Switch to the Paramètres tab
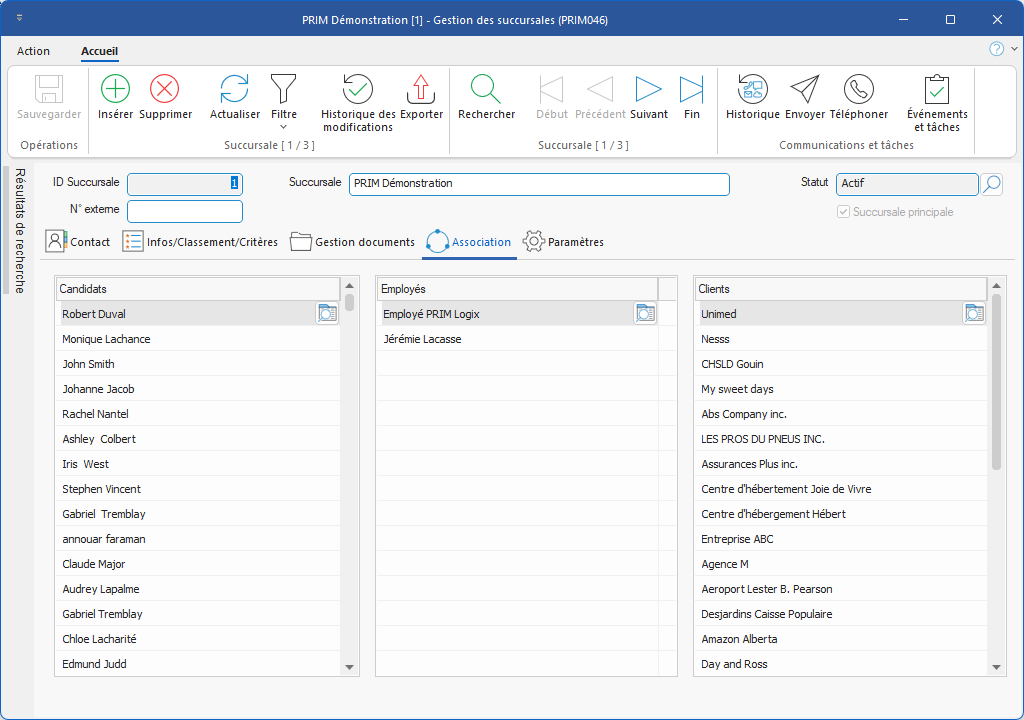This screenshot has height=720, width=1024. coord(564,242)
